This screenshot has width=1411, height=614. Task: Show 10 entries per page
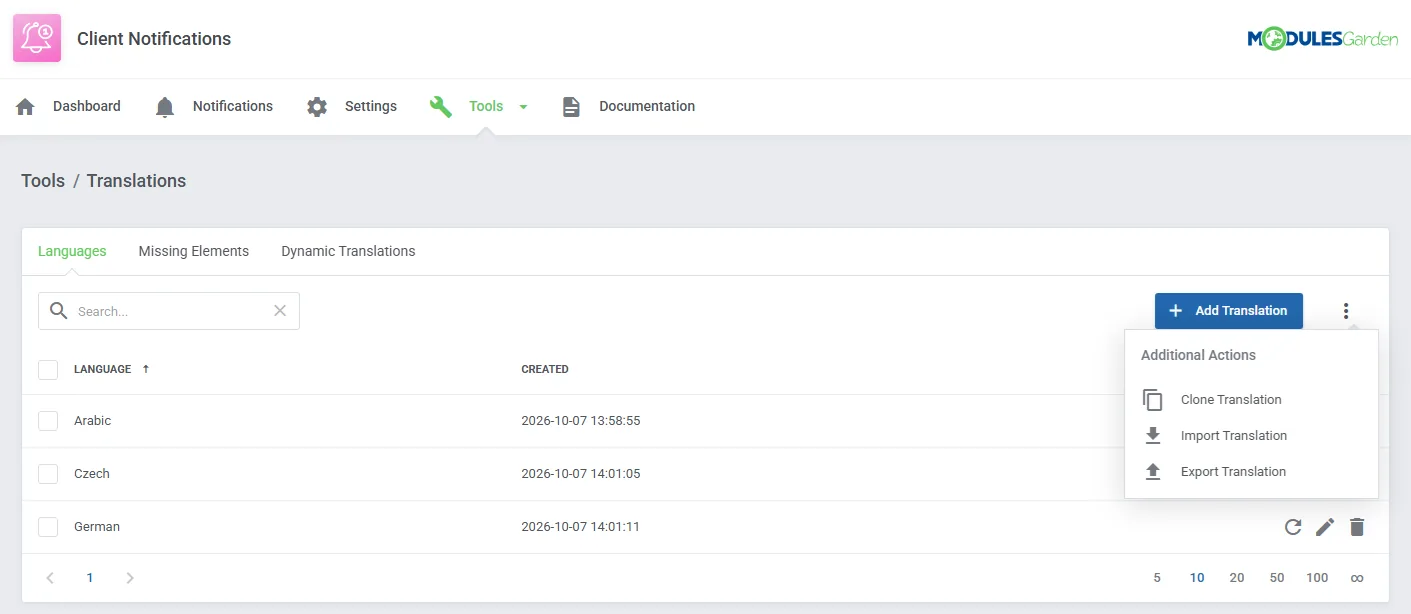coord(1197,578)
